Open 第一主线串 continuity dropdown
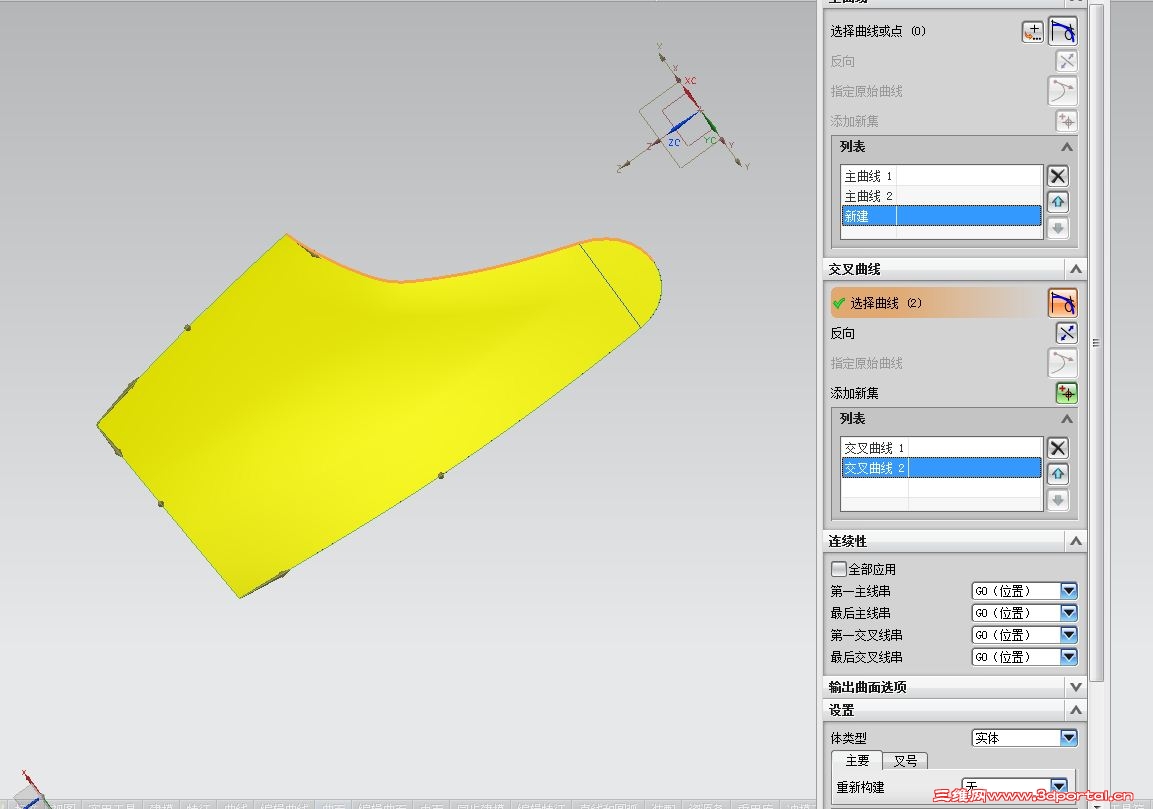1153x809 pixels. tap(1024, 591)
